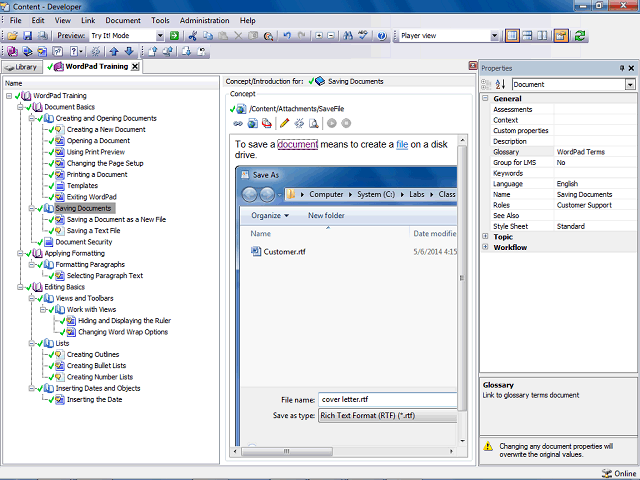This screenshot has width=640, height=480.
Task: Click the check-in document up-arrow icon
Action: coord(153,51)
